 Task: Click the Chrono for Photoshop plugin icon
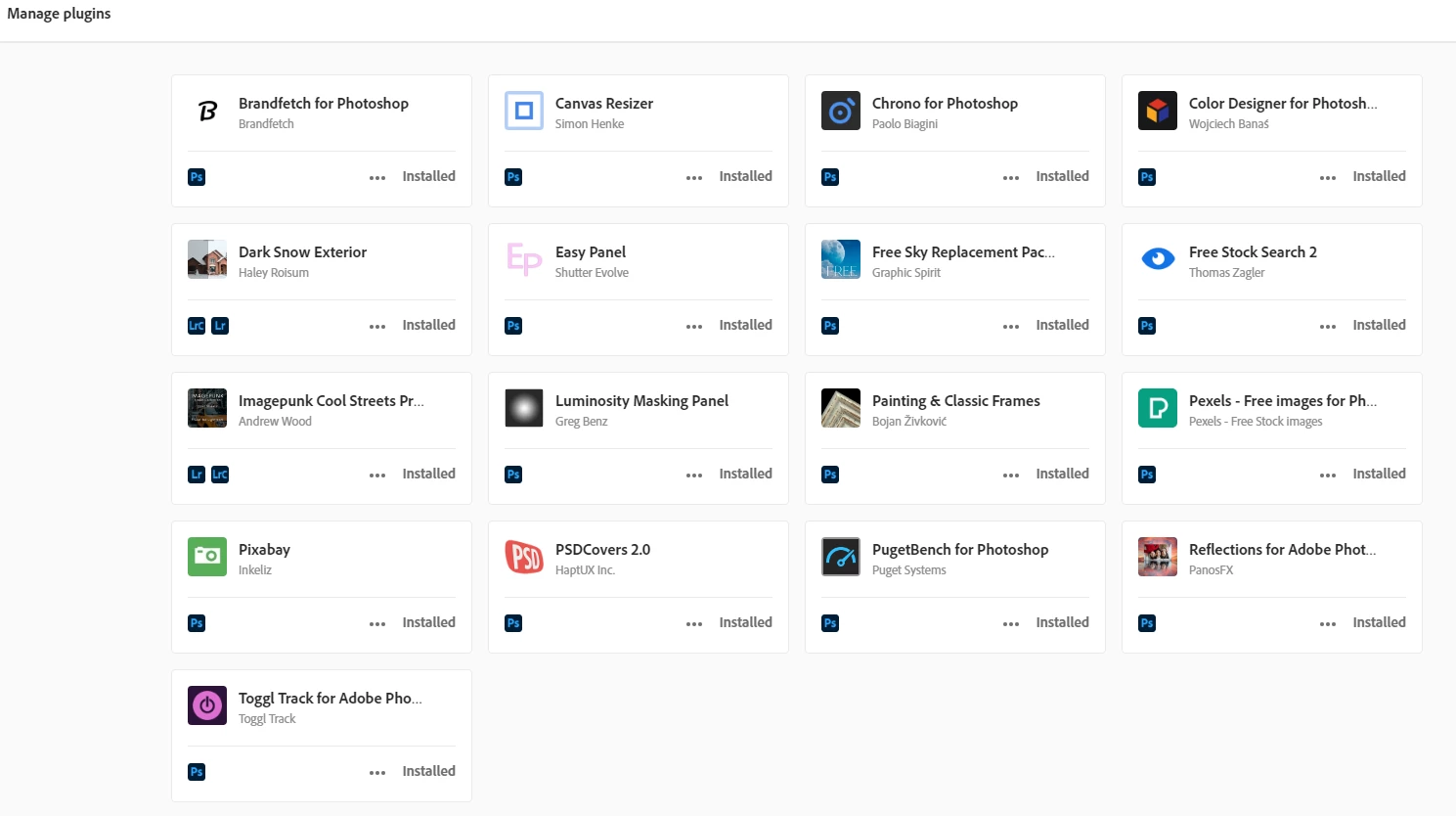click(x=841, y=112)
